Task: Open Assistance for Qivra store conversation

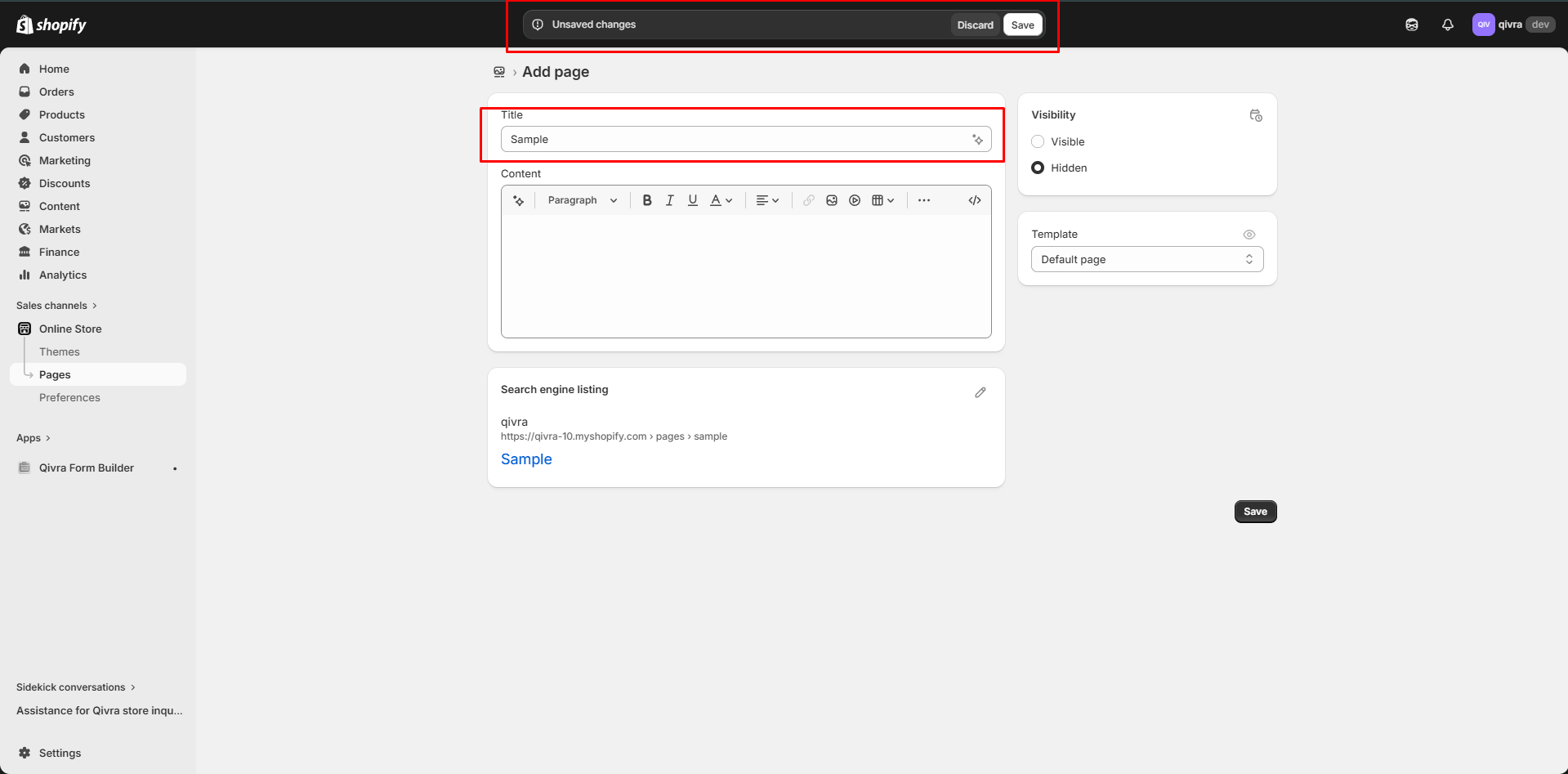Action: [100, 710]
